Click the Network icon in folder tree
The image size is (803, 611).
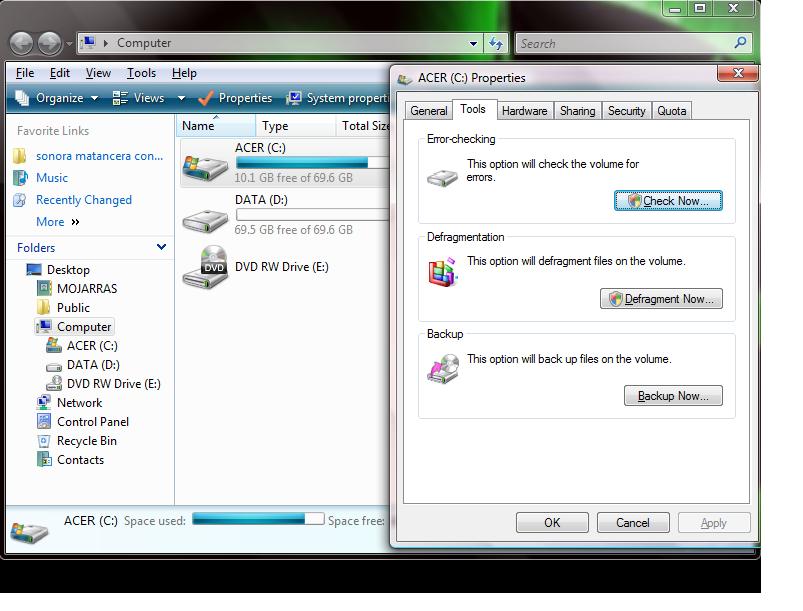click(x=44, y=403)
